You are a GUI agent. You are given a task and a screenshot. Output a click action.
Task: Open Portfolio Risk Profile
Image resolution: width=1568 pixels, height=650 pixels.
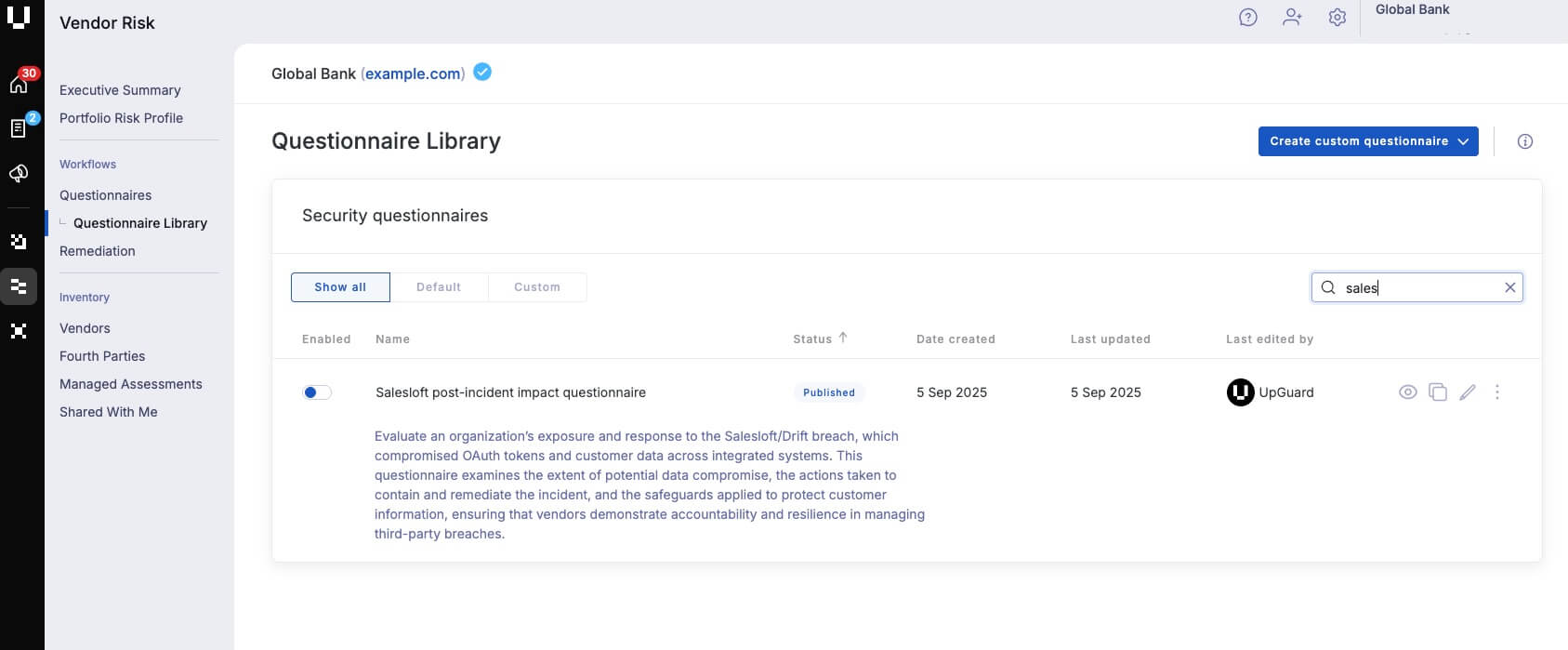coord(121,118)
